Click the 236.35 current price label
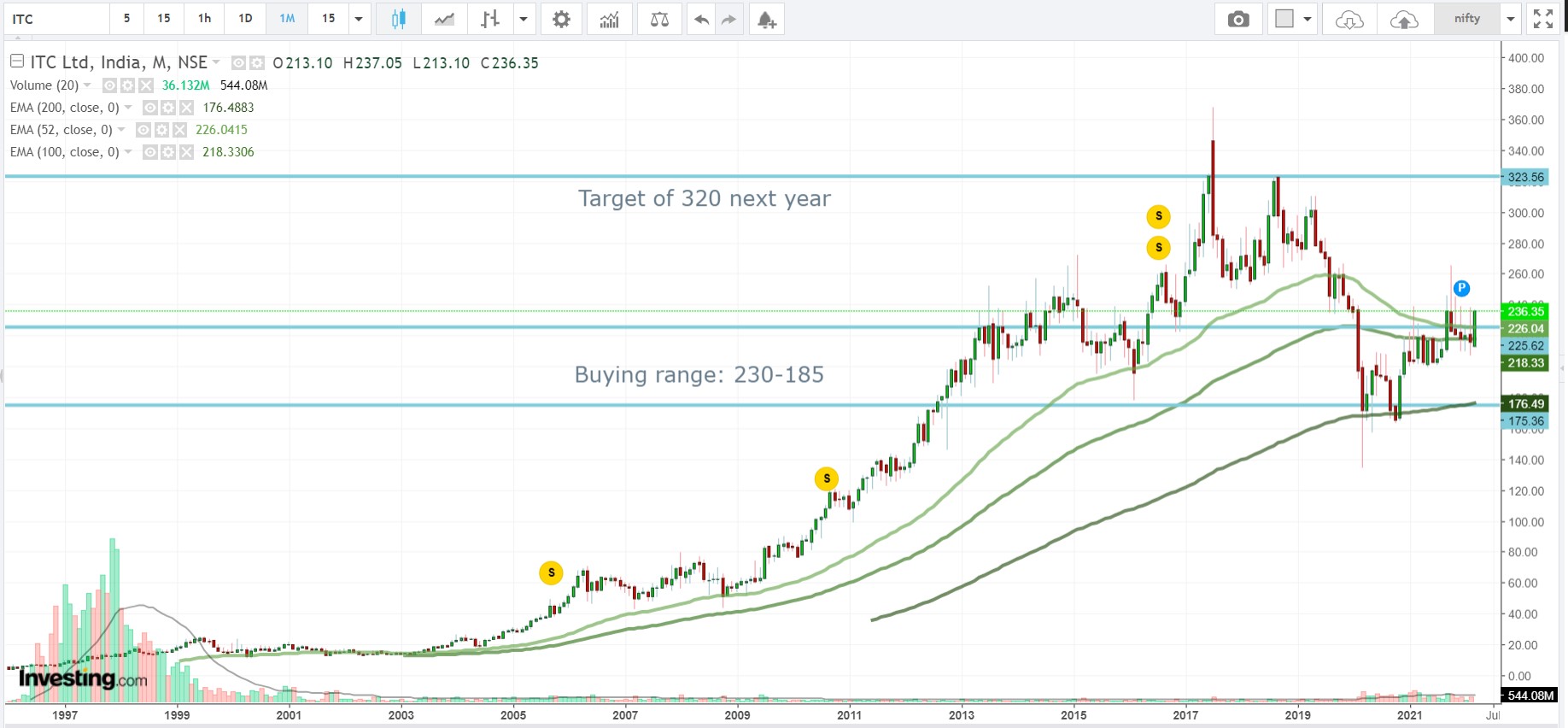Image resolution: width=1568 pixels, height=728 pixels. coord(1525,312)
